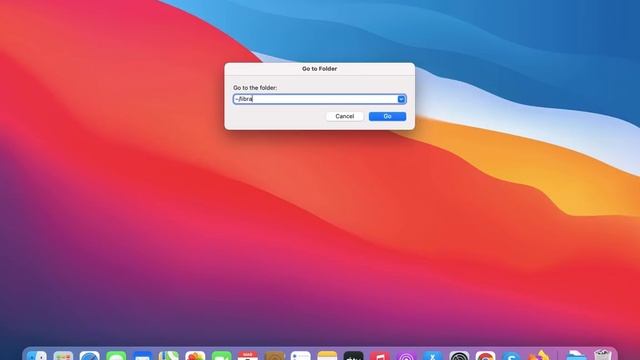Open Music from the Dock
The width and height of the screenshot is (640, 360).
point(380,356)
